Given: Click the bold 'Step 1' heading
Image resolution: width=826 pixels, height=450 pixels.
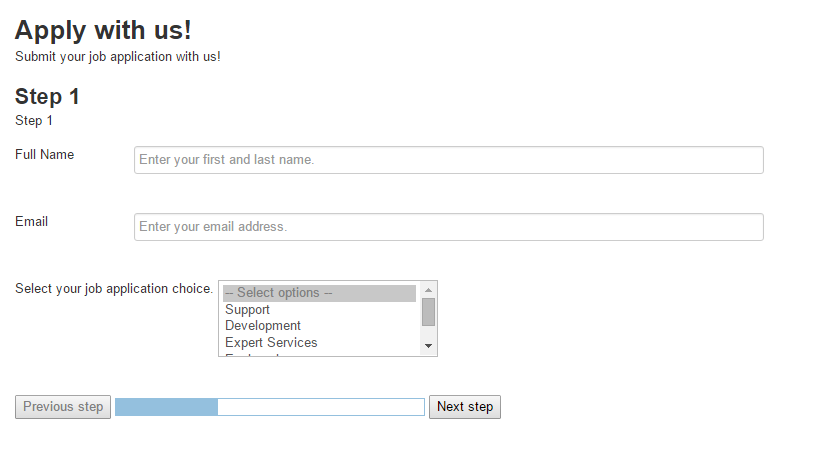Looking at the screenshot, I should 47,97.
